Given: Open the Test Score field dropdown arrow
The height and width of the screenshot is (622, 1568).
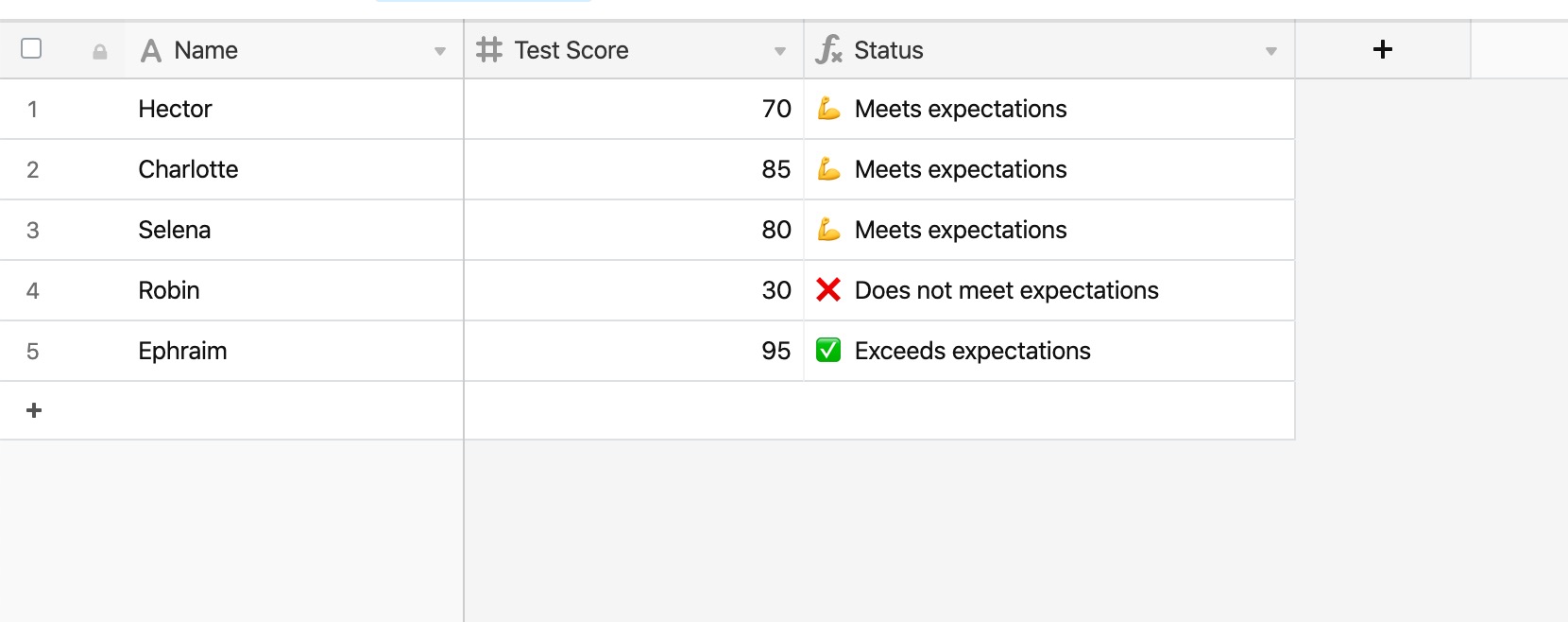Looking at the screenshot, I should [x=779, y=51].
